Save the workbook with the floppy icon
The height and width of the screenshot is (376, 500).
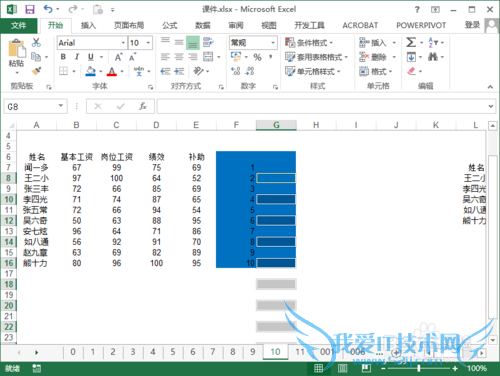tap(30, 9)
